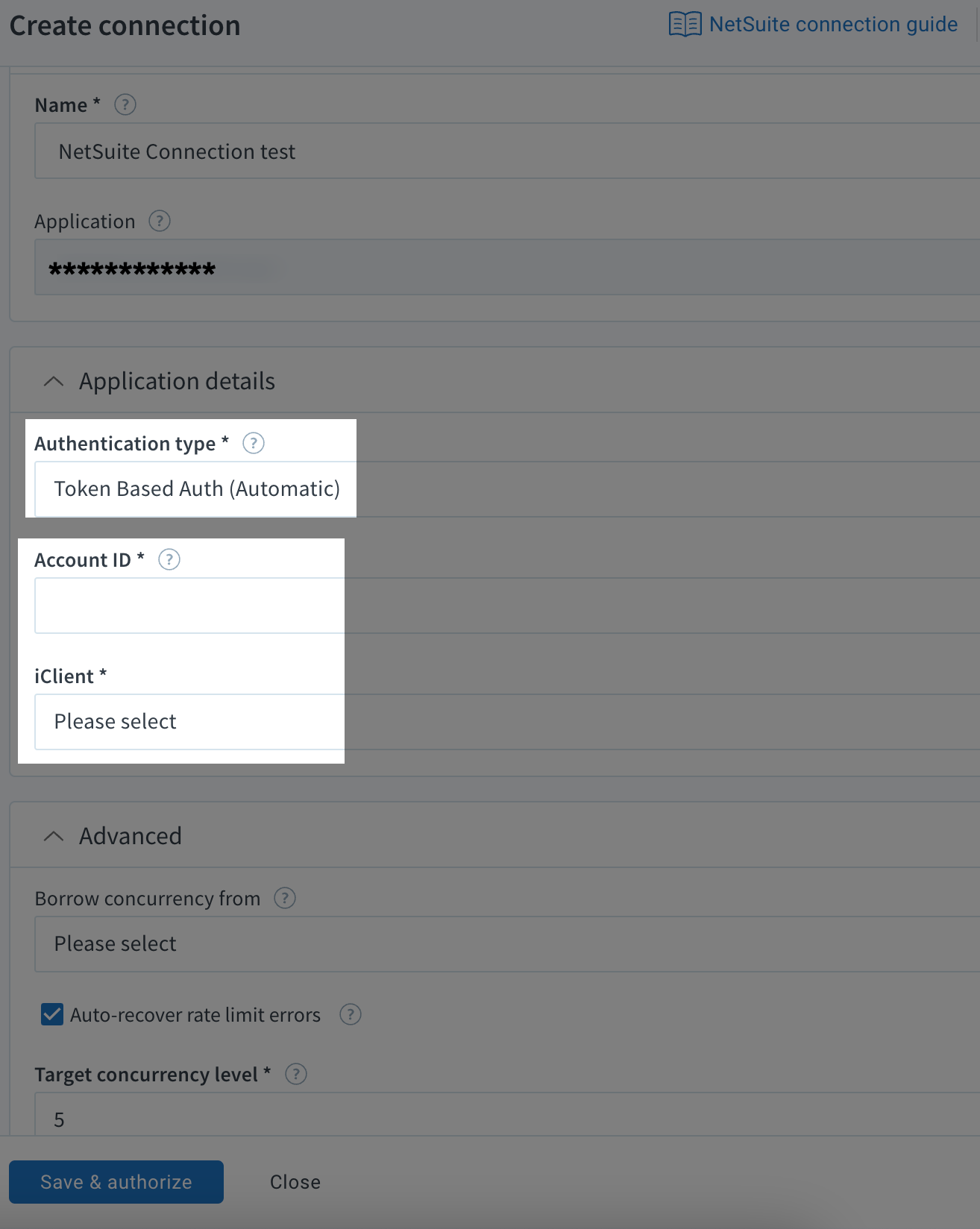Click the Target concurrency level value field
Screen dimensions: 980x1229
tap(298, 1119)
